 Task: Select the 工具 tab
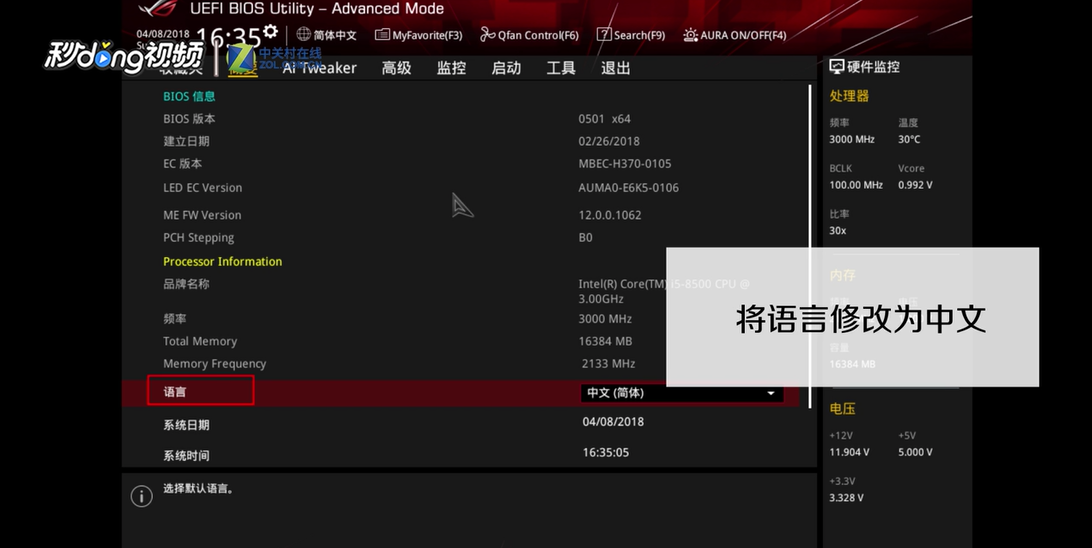[561, 68]
